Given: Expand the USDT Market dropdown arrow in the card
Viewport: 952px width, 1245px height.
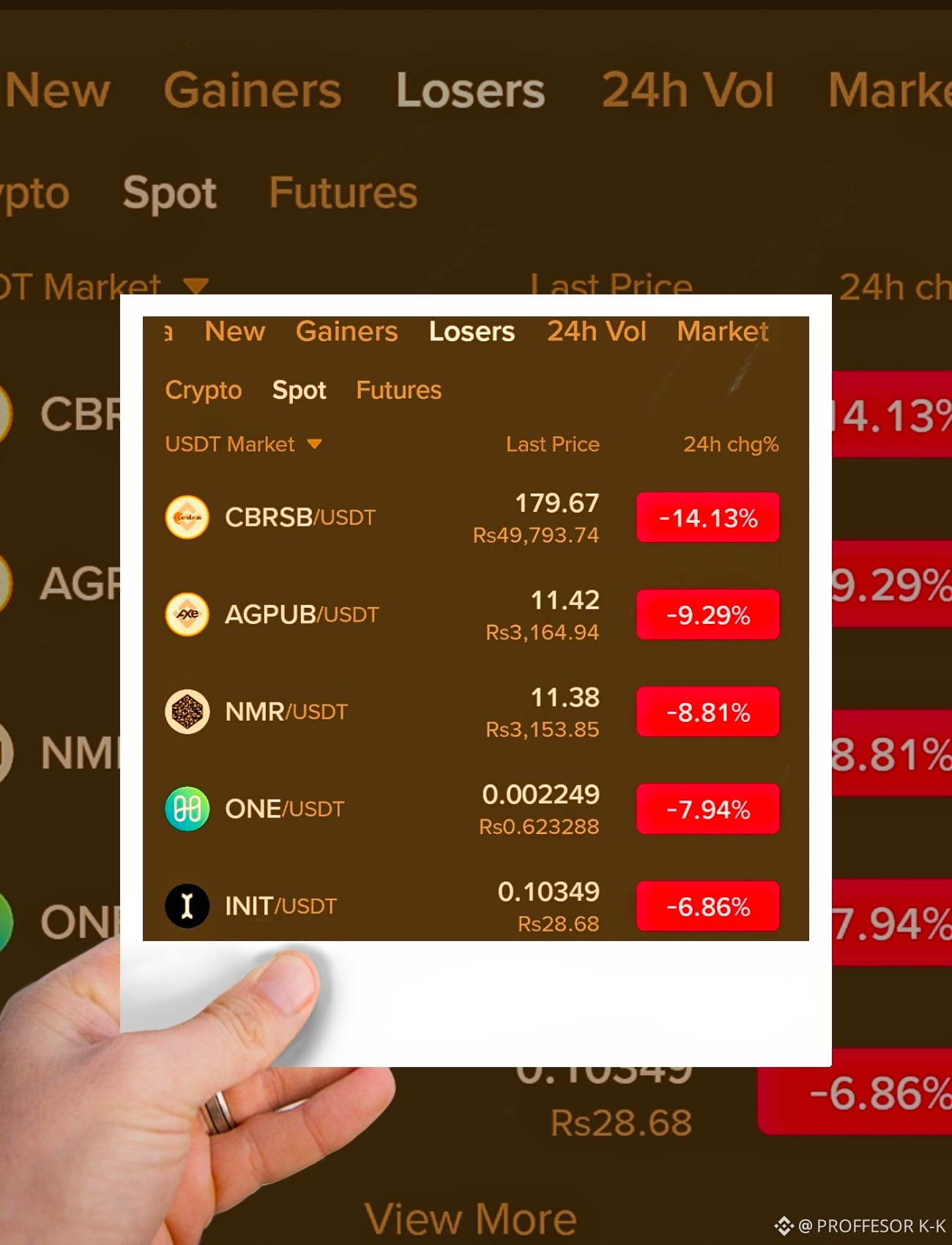Looking at the screenshot, I should pyautogui.click(x=315, y=444).
